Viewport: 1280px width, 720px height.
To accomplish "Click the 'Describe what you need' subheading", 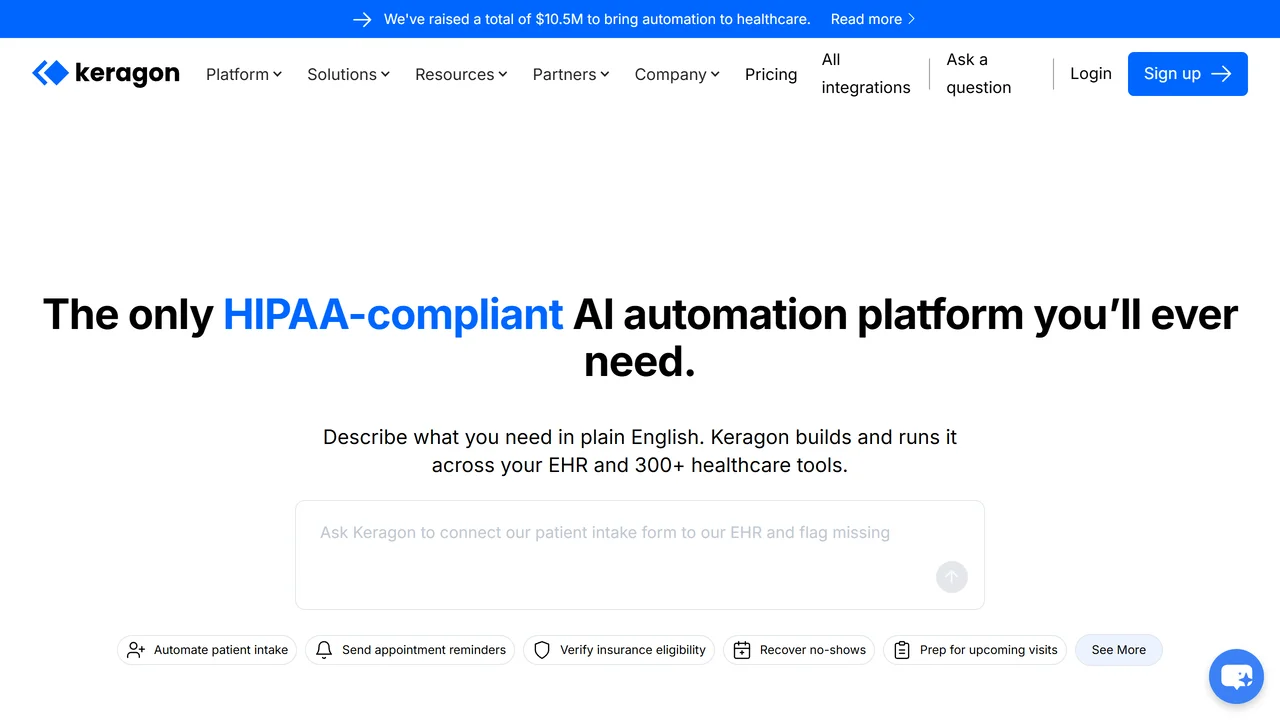I will (640, 451).
